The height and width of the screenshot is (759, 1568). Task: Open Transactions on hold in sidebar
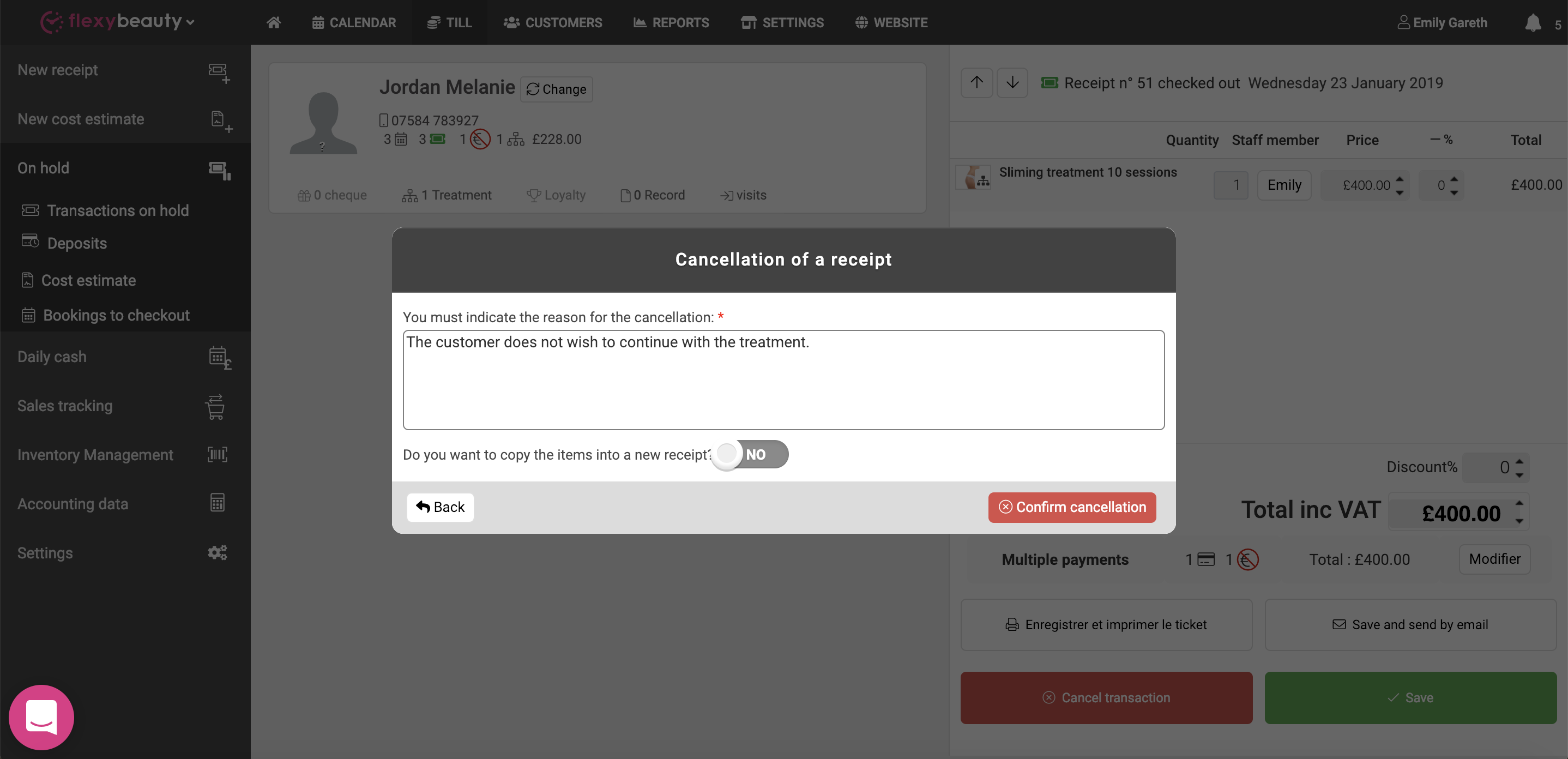(105, 210)
